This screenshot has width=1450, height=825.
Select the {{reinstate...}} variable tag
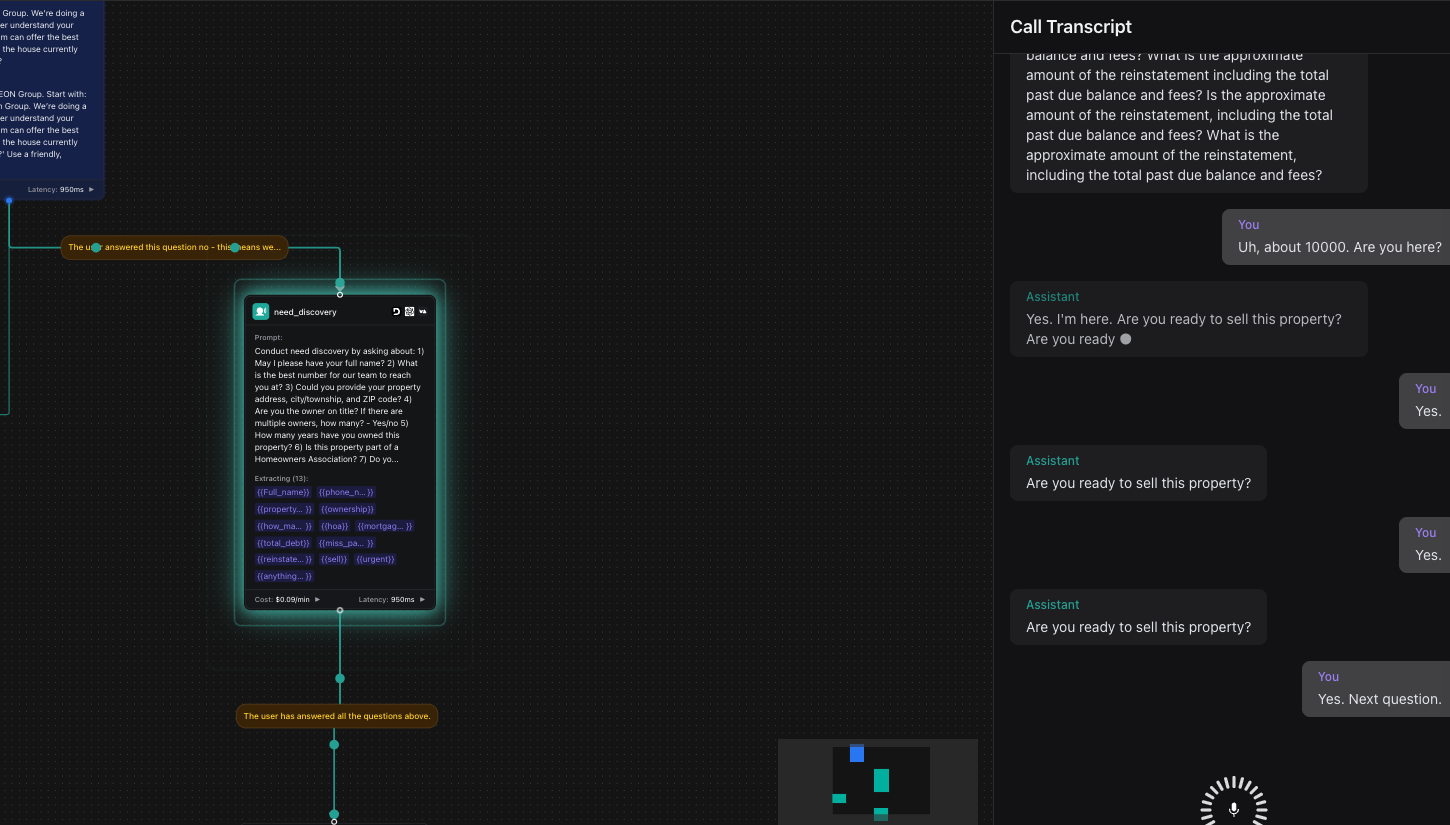pos(284,559)
